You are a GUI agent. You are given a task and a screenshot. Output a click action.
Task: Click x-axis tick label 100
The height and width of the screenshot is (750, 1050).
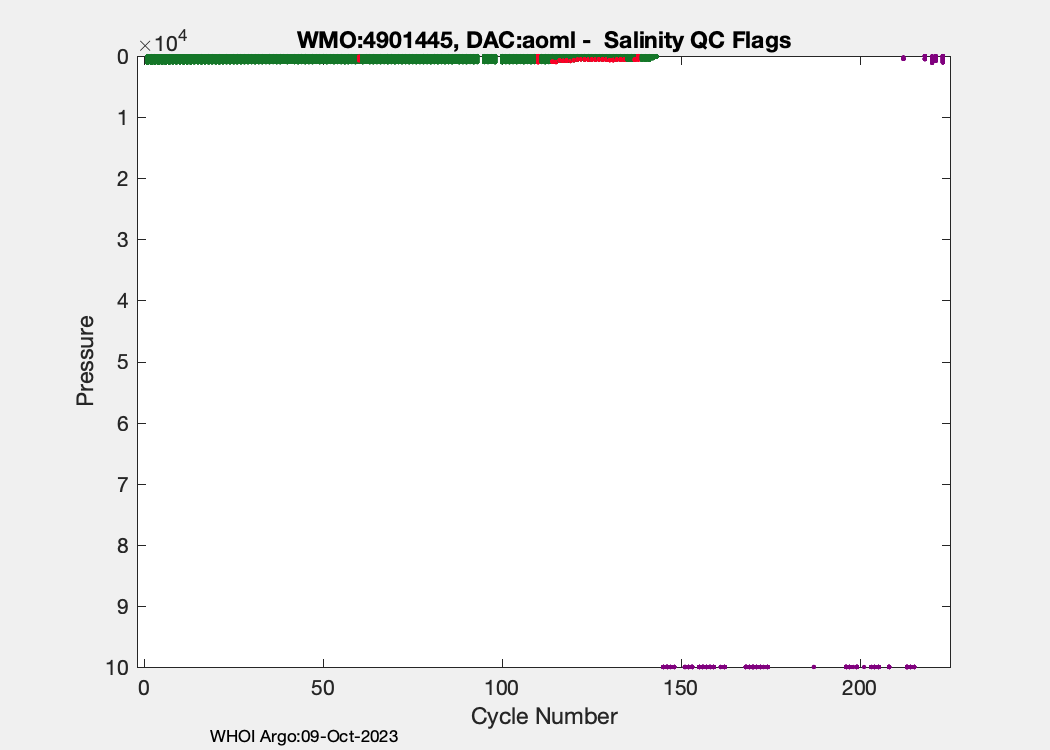click(501, 690)
